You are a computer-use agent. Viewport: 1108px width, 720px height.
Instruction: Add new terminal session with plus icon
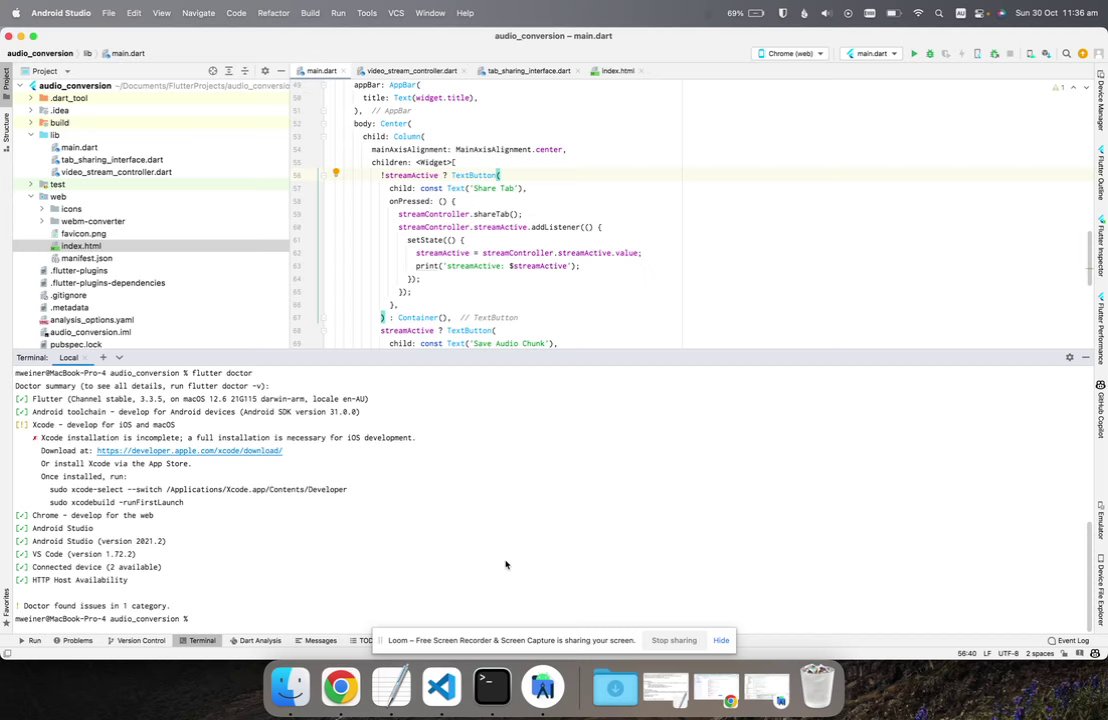pyautogui.click(x=102, y=357)
